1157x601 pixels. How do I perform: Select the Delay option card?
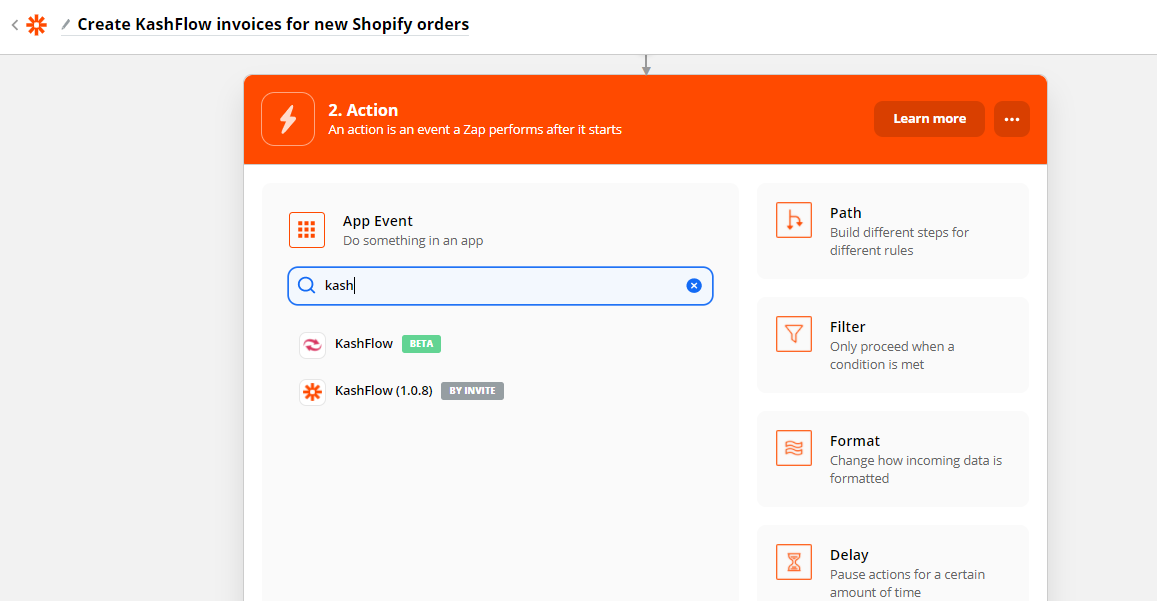pos(892,564)
